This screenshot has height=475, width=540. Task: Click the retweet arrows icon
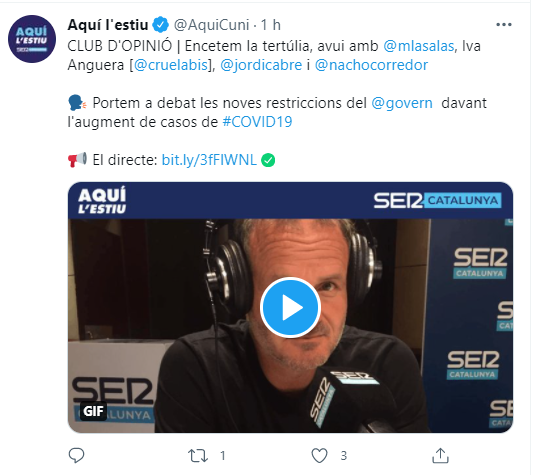pyautogui.click(x=198, y=456)
